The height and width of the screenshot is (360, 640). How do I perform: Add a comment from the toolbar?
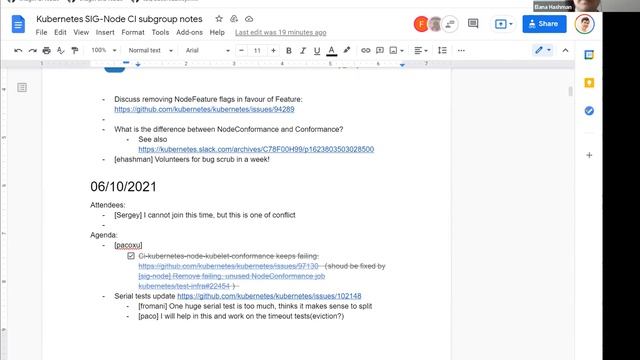(x=380, y=51)
